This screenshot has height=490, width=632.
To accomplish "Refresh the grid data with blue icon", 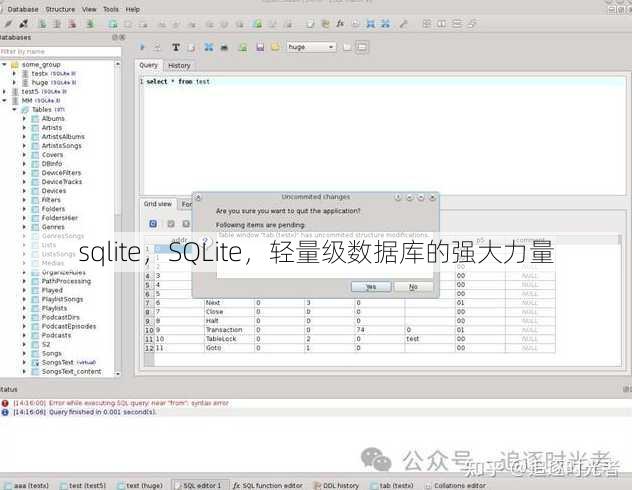I will point(153,224).
